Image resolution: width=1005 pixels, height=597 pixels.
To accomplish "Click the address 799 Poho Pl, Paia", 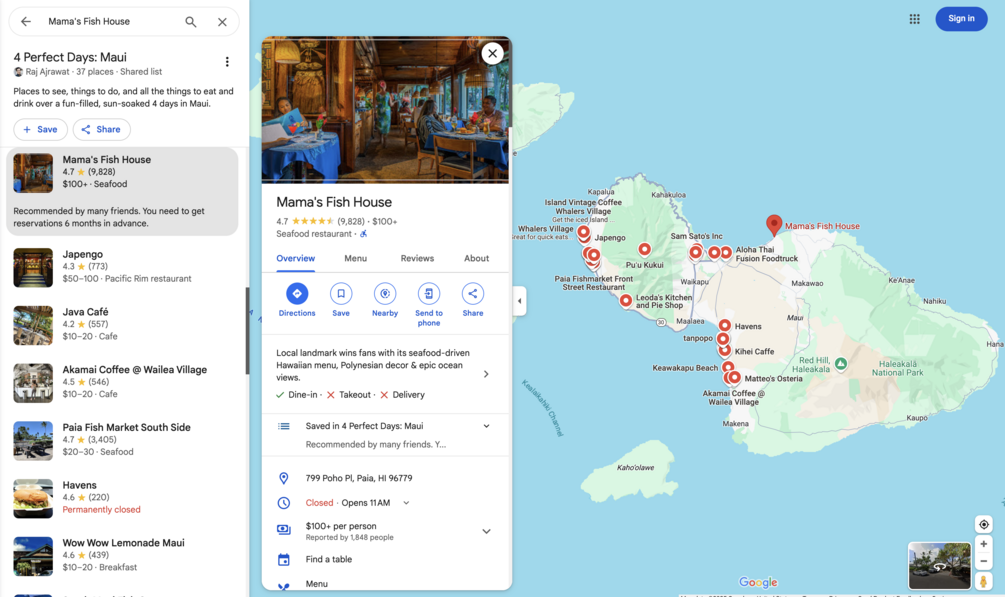I will click(359, 478).
